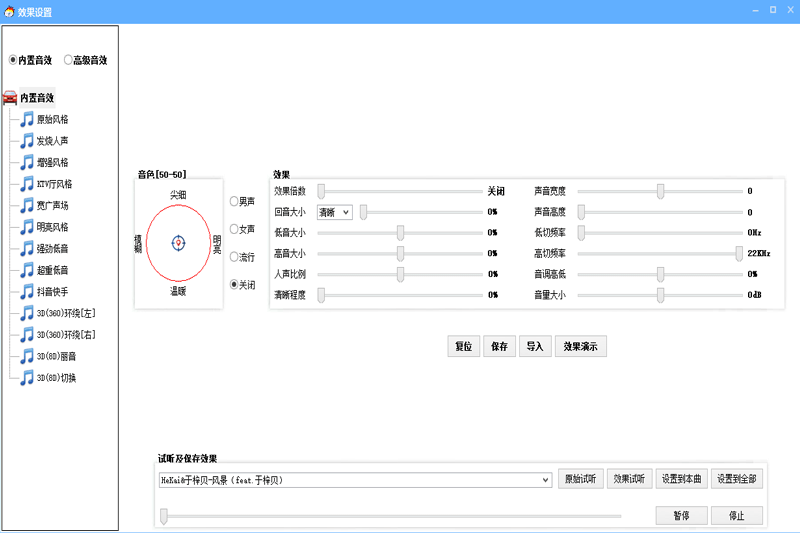Select the 明亮风格 tree entry
Image resolution: width=800 pixels, height=533 pixels.
pos(52,227)
